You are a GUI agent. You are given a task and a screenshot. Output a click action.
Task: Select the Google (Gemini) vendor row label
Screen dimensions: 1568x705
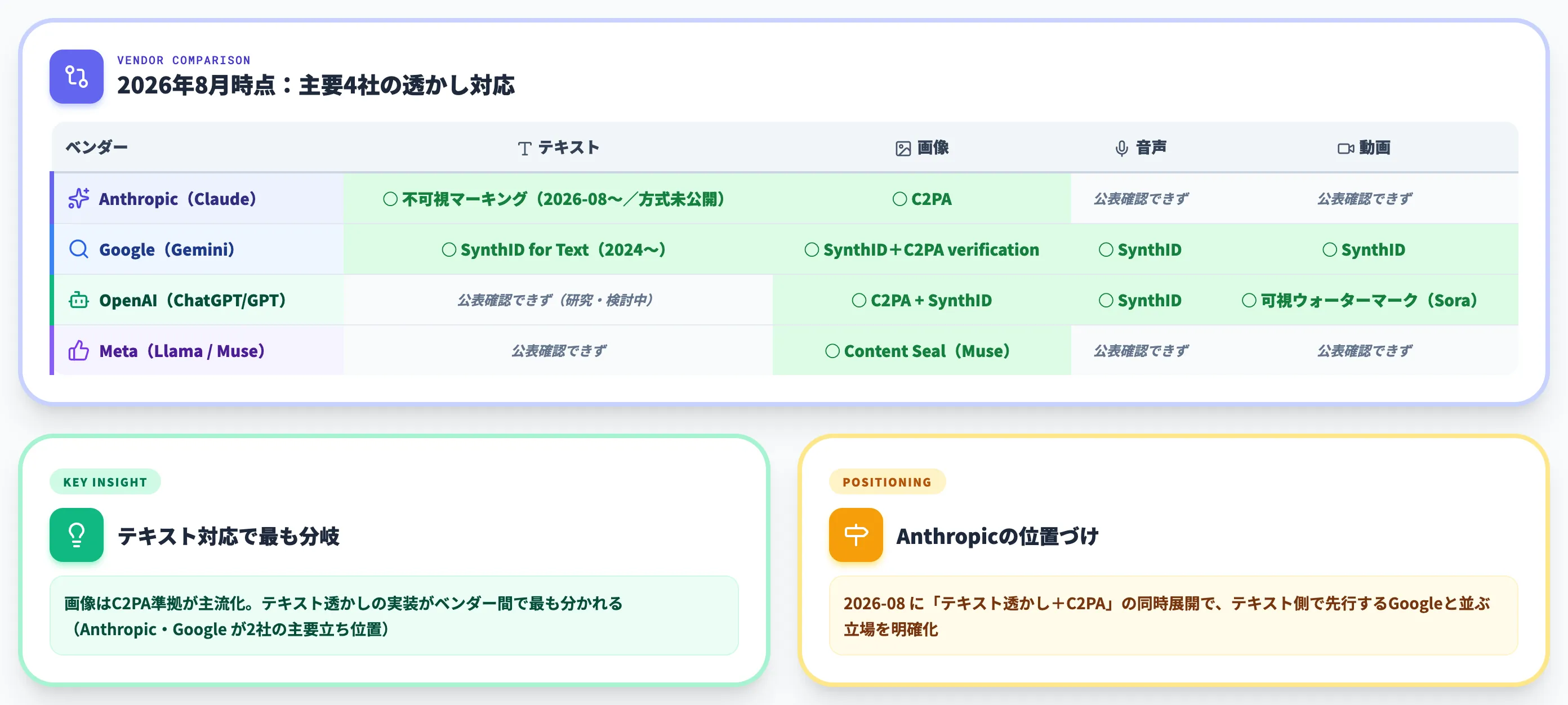tap(167, 249)
